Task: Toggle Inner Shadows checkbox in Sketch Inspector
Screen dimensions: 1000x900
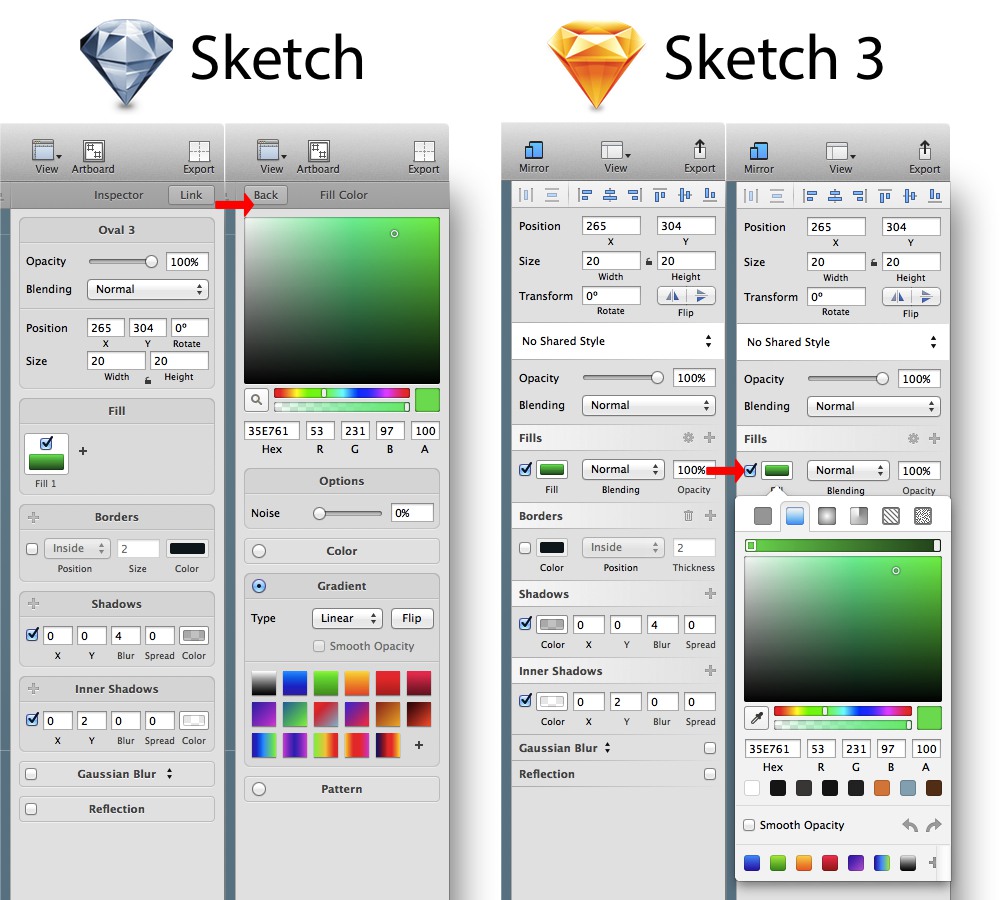Action: pos(32,719)
